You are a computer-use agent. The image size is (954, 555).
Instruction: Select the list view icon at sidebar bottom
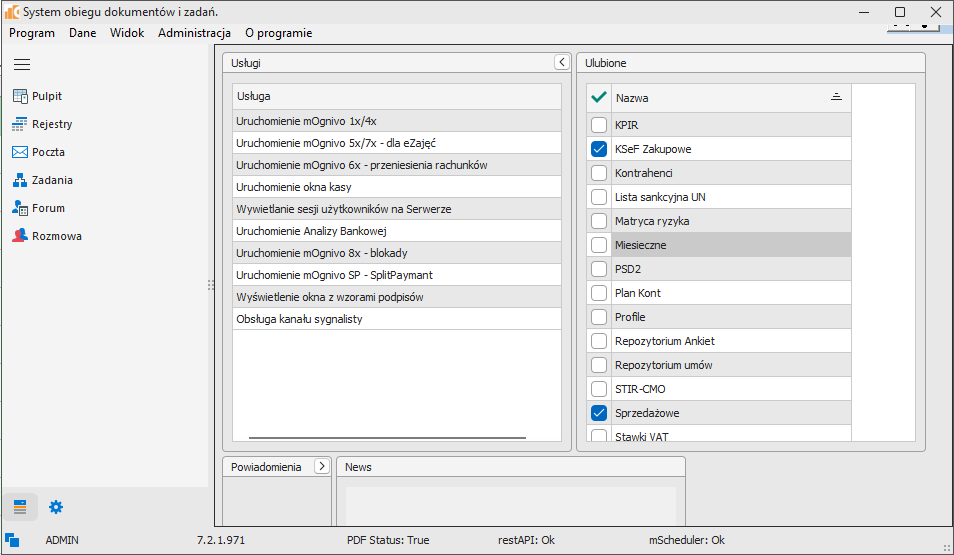[20, 507]
